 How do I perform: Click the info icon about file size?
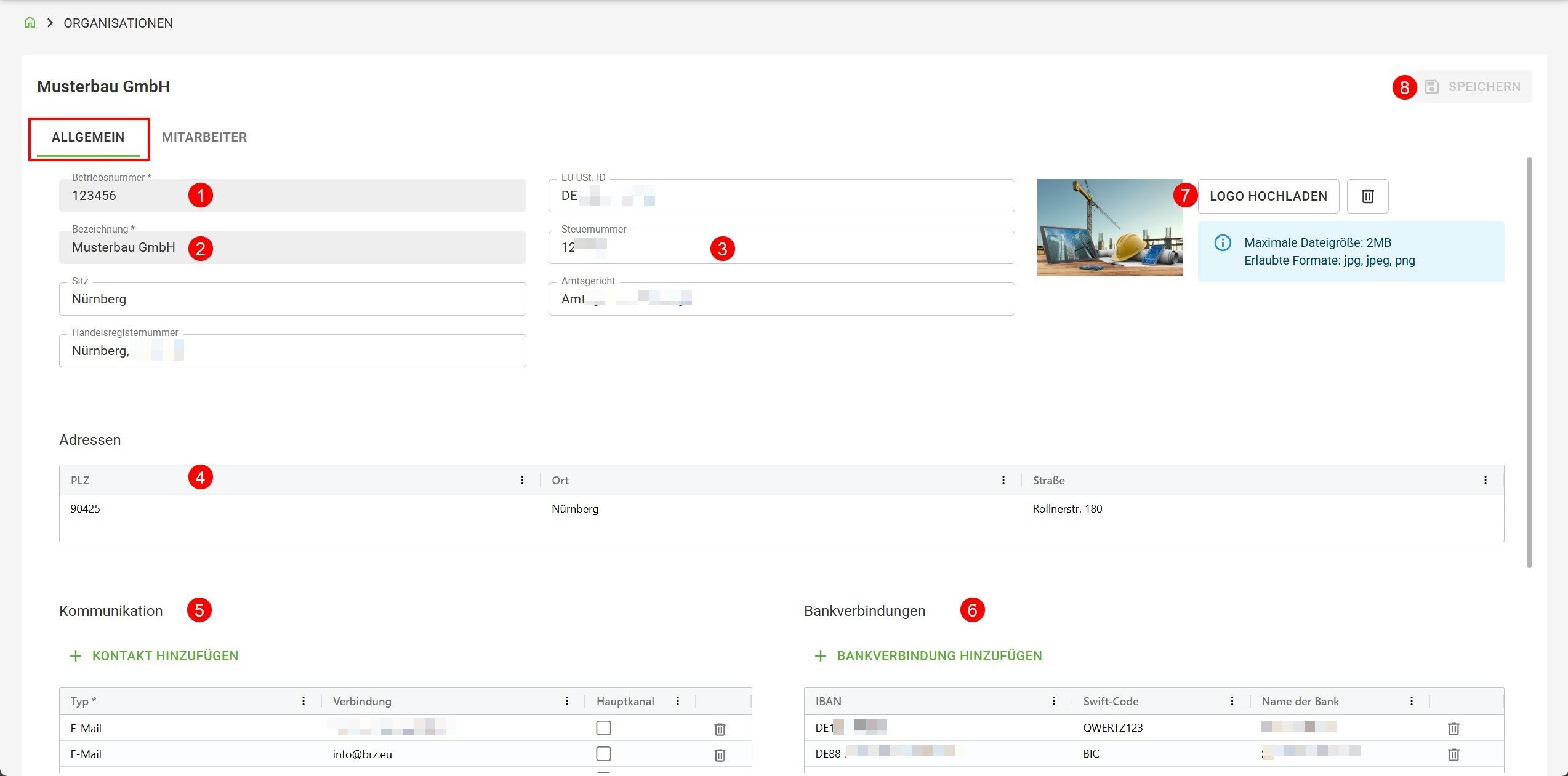coord(1223,243)
